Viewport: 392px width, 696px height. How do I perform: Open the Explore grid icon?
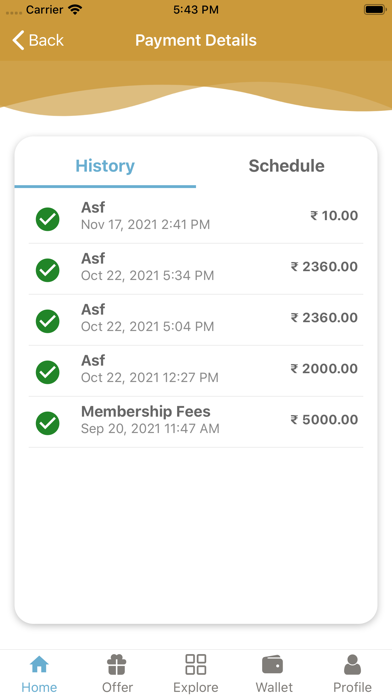click(x=196, y=664)
